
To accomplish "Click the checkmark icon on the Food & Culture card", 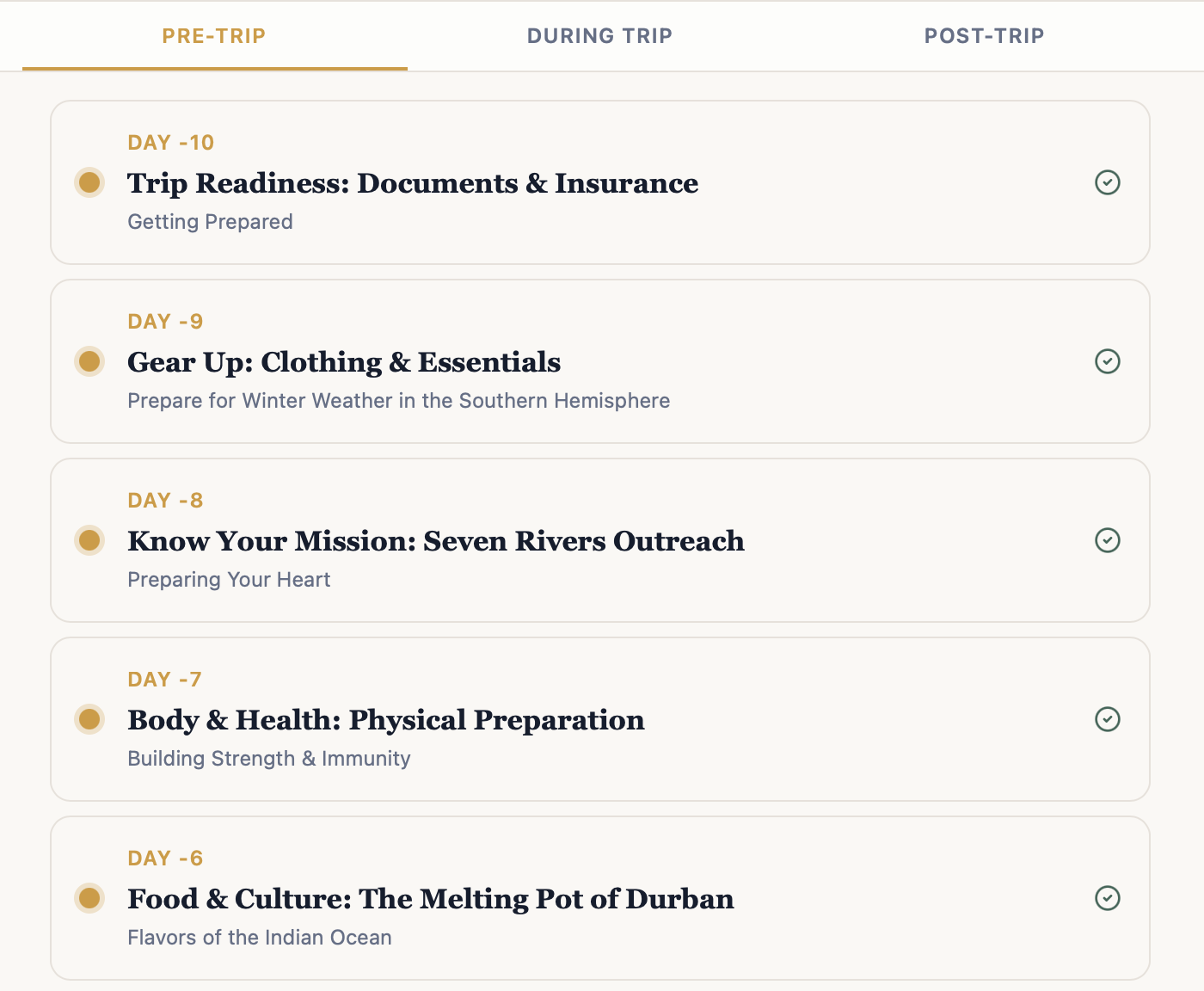I will click(x=1109, y=899).
